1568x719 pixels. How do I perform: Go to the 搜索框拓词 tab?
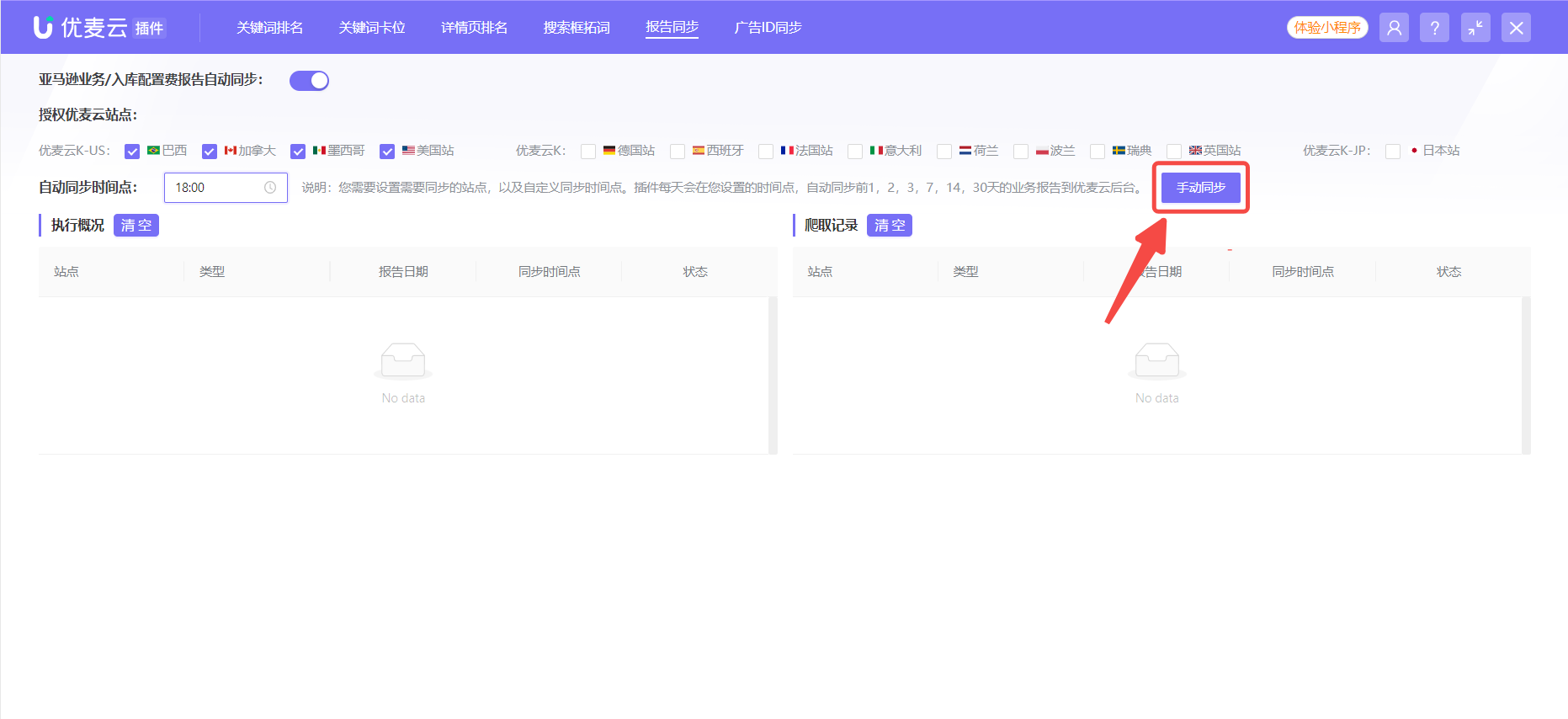click(577, 28)
